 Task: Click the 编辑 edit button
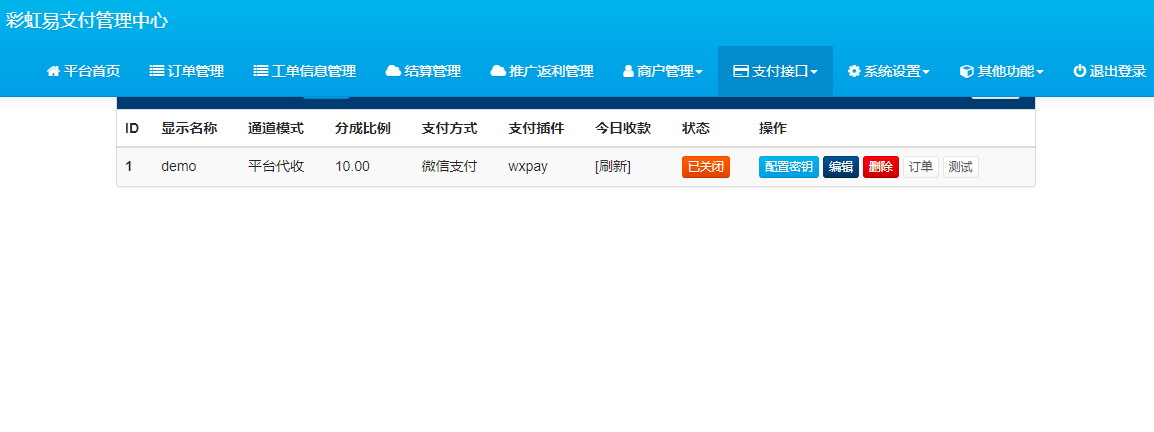pyautogui.click(x=840, y=167)
